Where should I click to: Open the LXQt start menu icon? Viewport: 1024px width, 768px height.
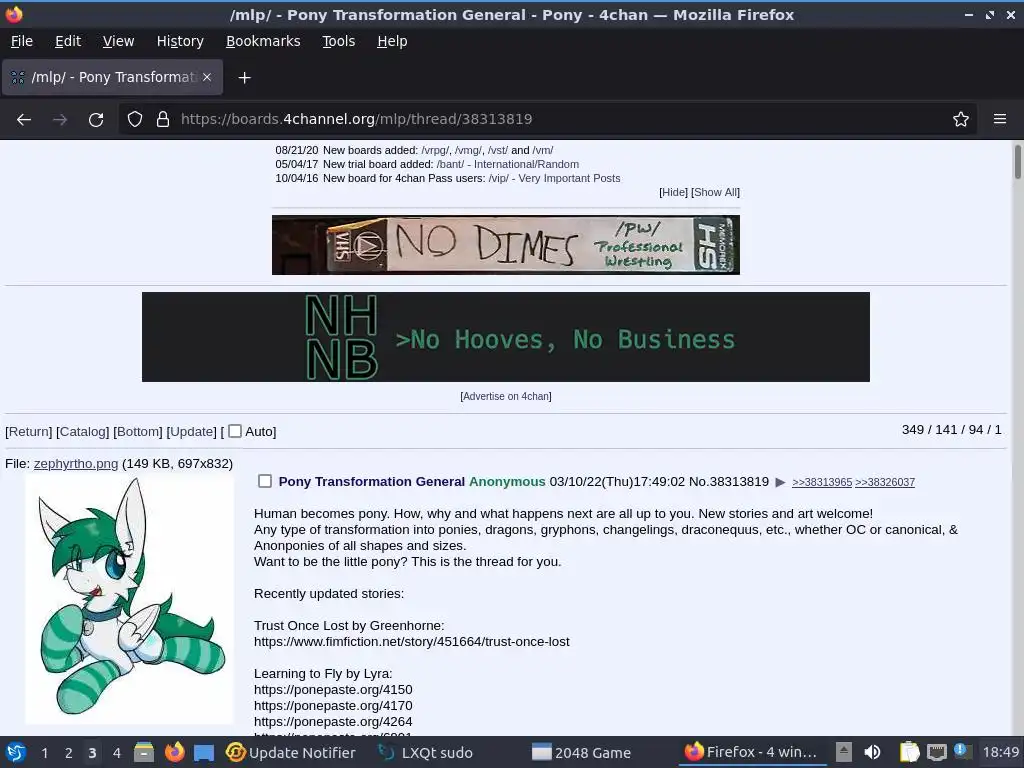point(16,752)
